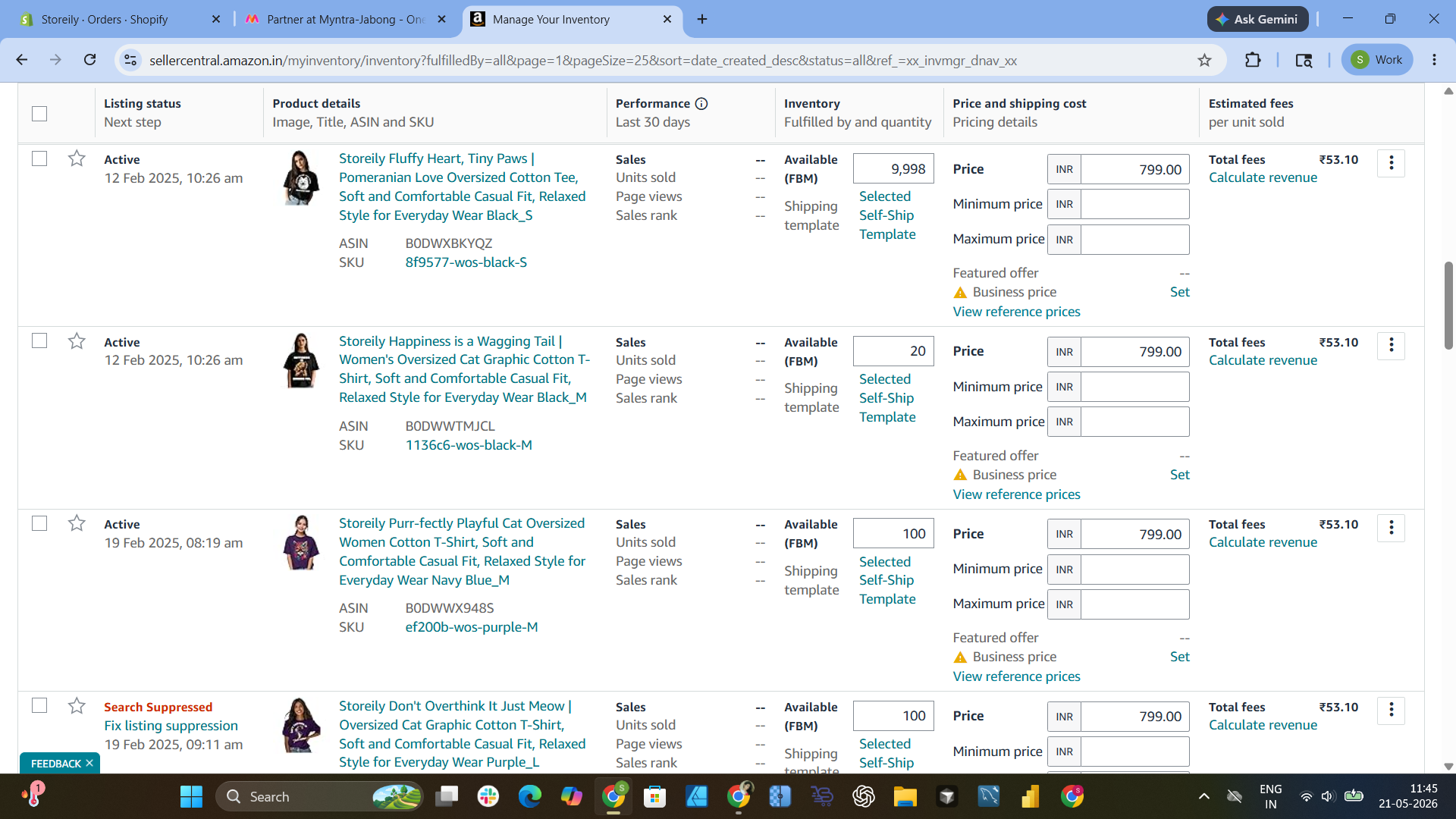The height and width of the screenshot is (819, 1456).
Task: Open browser extensions puzzle icon
Action: 1253,60
